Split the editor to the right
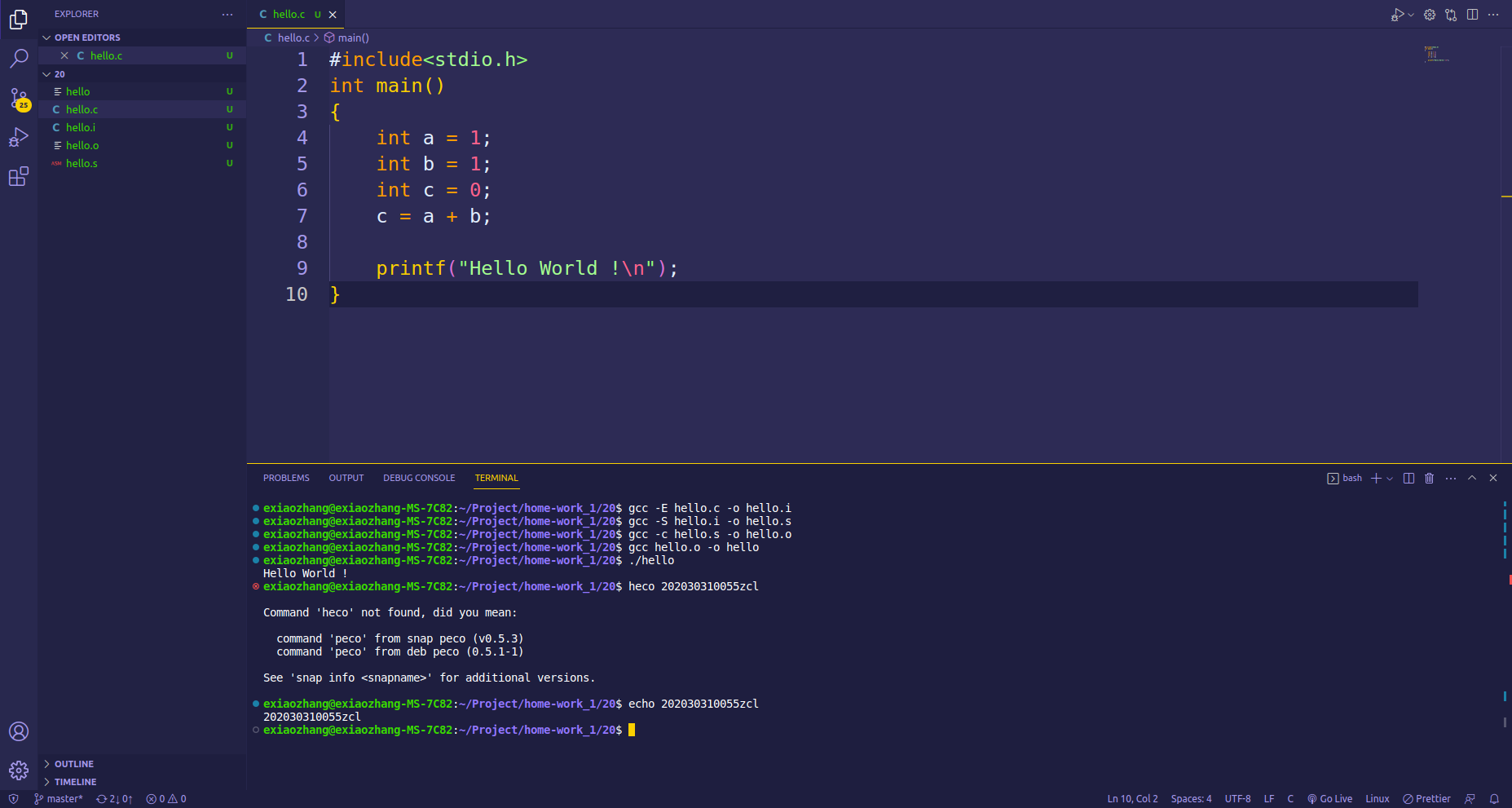Screen dimensions: 1512x808 1472,15
